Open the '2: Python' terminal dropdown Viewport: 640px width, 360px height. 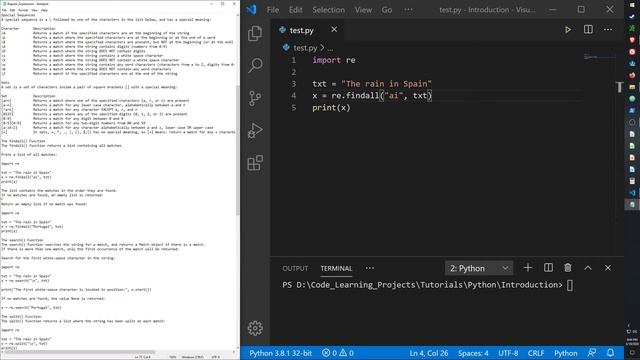[479, 268]
